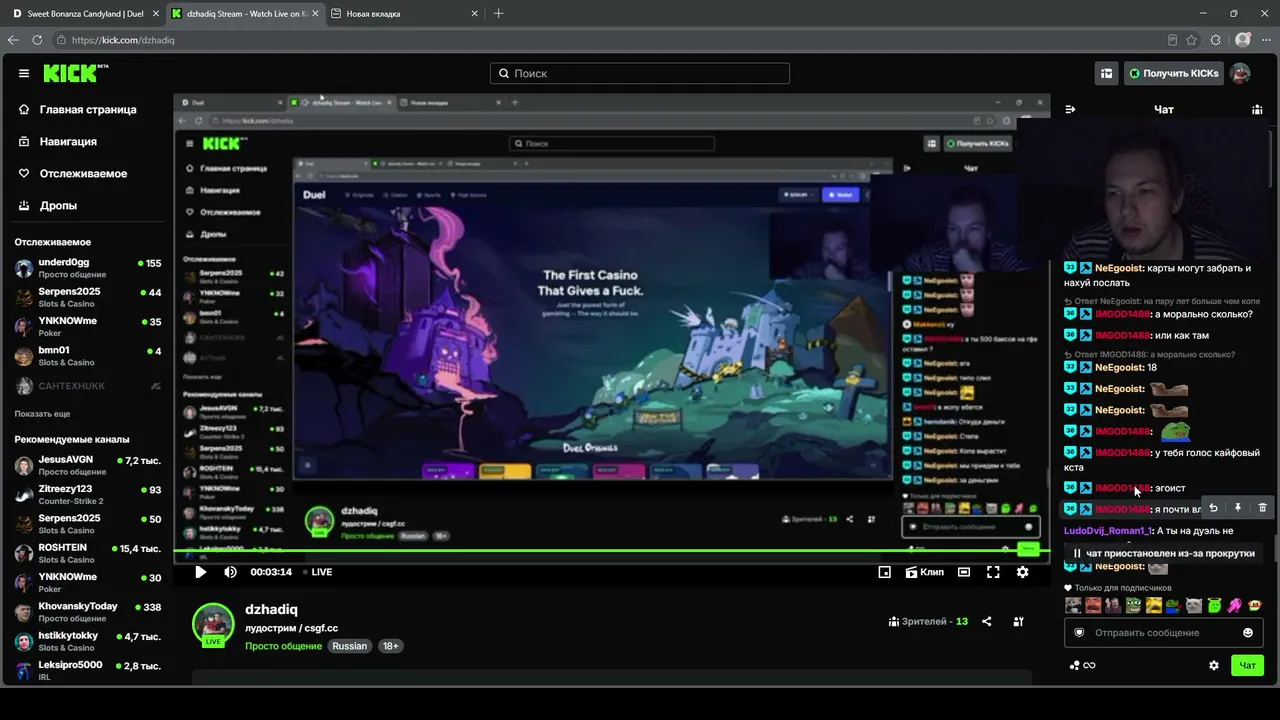Image resolution: width=1280 pixels, height=720 pixels.
Task: Open offline CAHTEXHUKK channel
Action: tap(88, 386)
